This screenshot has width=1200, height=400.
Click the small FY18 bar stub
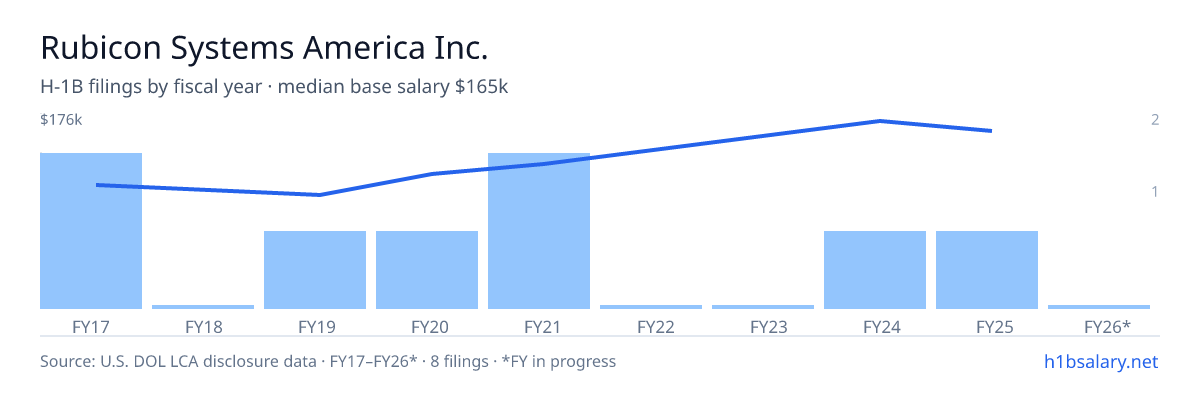point(203,307)
